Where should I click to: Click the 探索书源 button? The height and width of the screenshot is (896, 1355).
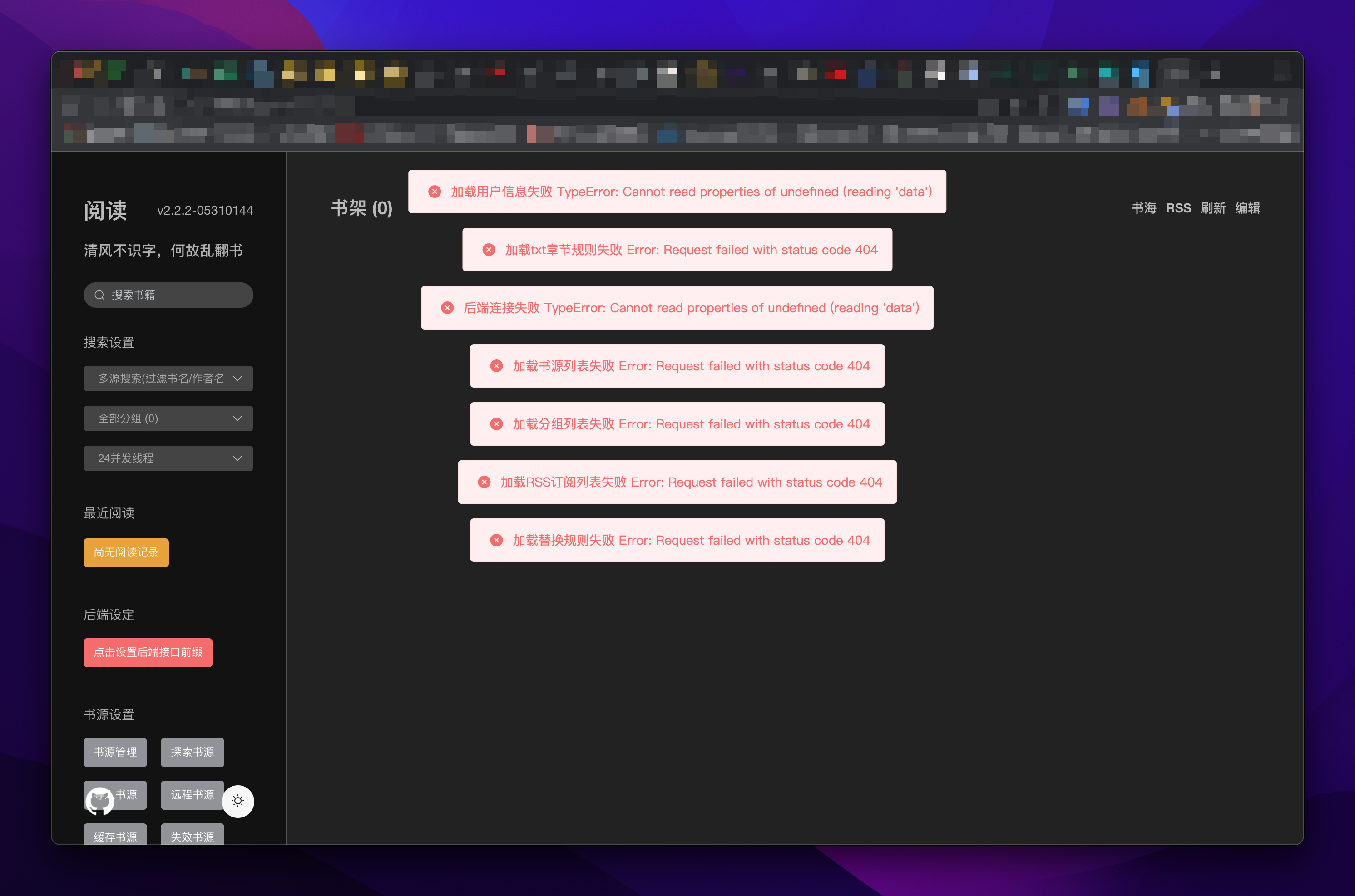[192, 752]
